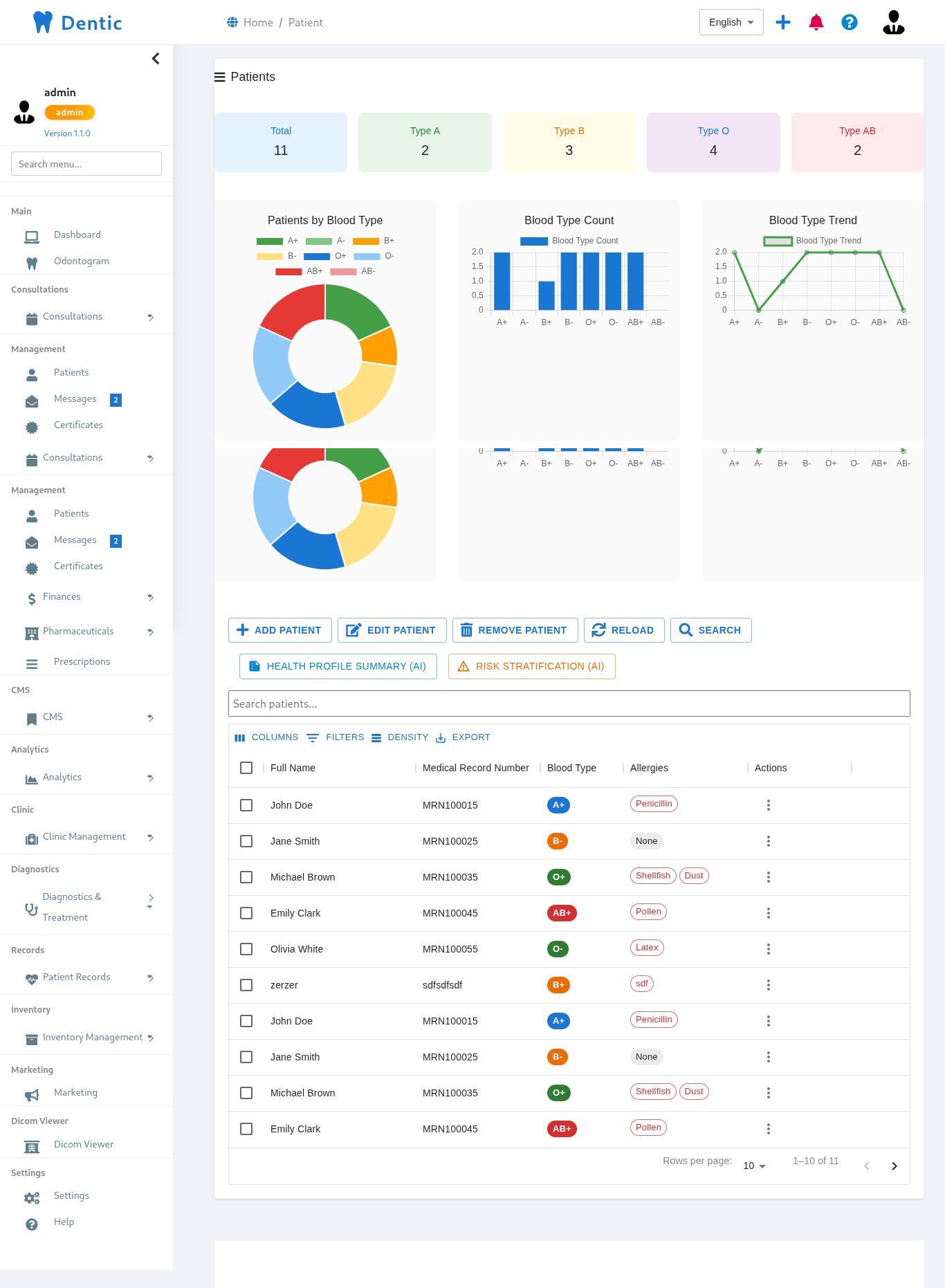Go to next page of patients table
Image resolution: width=945 pixels, height=1288 pixels.
(894, 1166)
